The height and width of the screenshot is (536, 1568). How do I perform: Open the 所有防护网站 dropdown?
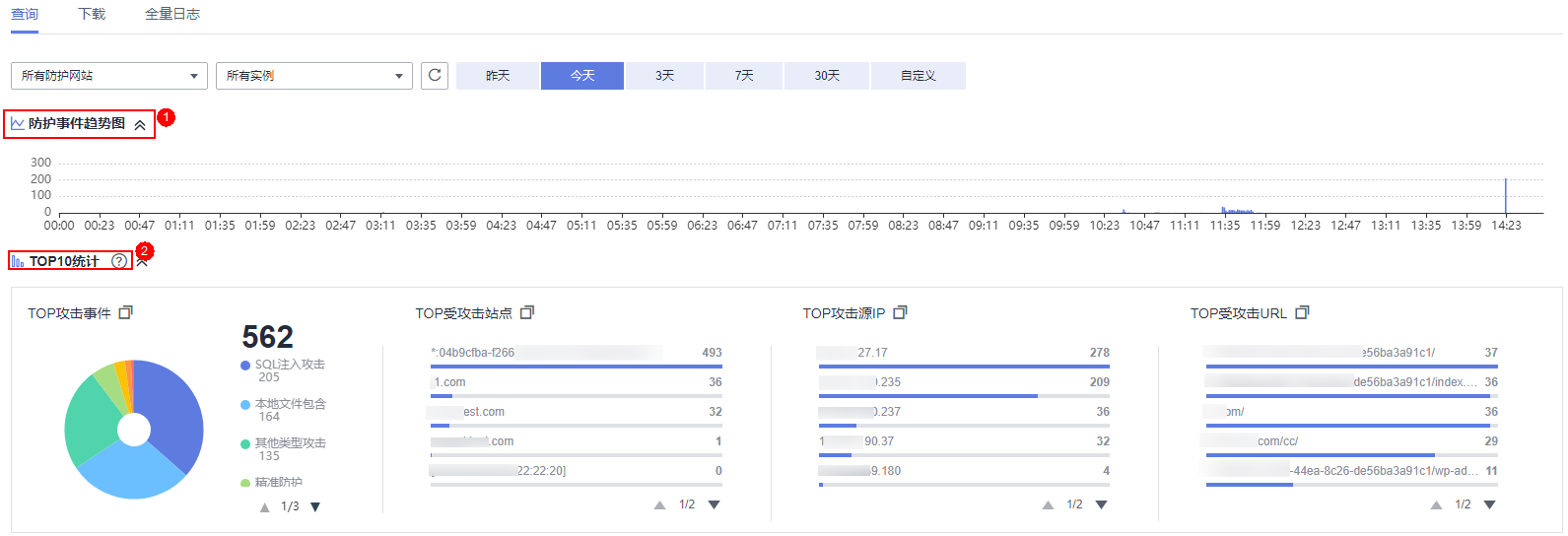pyautogui.click(x=108, y=76)
